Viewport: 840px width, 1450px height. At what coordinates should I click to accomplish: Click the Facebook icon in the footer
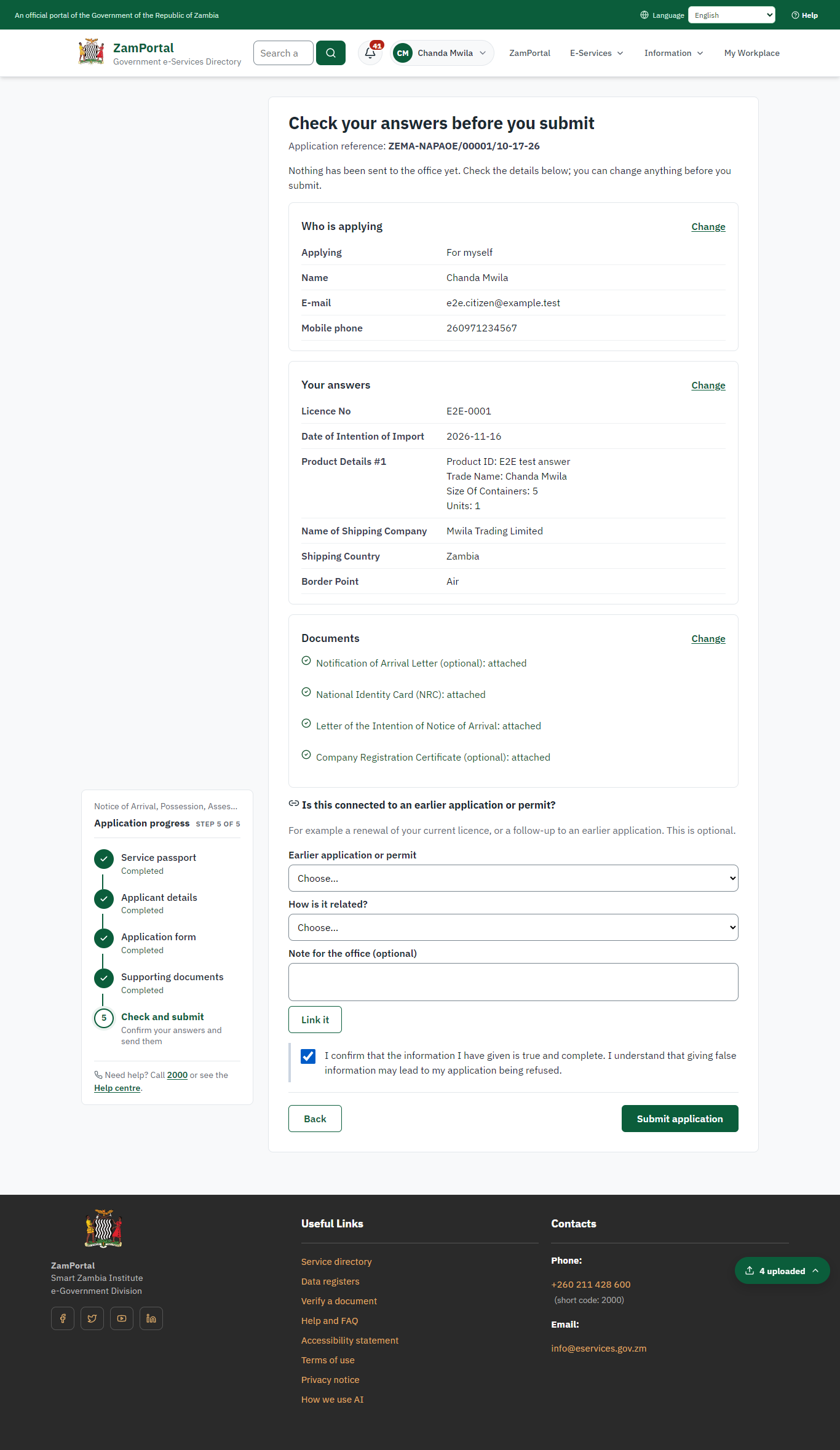63,1318
